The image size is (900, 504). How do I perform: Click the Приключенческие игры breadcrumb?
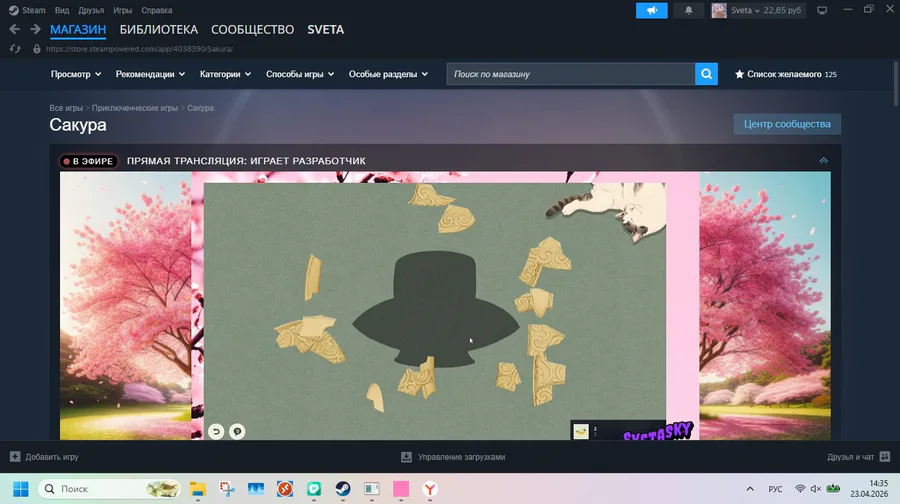click(135, 108)
